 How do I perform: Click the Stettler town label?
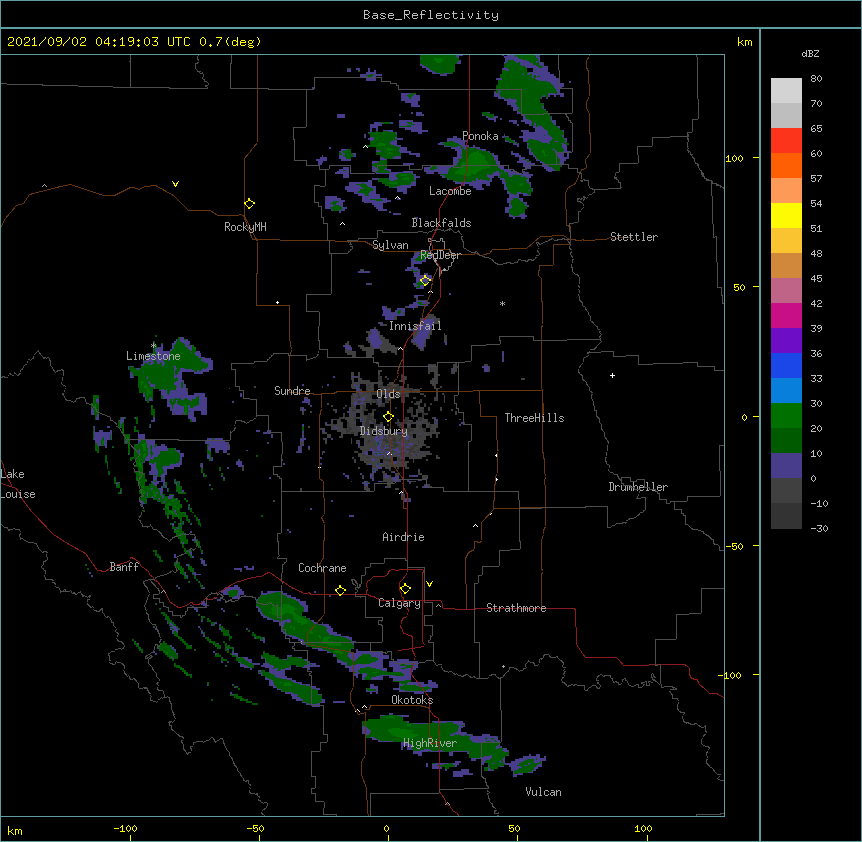point(634,237)
